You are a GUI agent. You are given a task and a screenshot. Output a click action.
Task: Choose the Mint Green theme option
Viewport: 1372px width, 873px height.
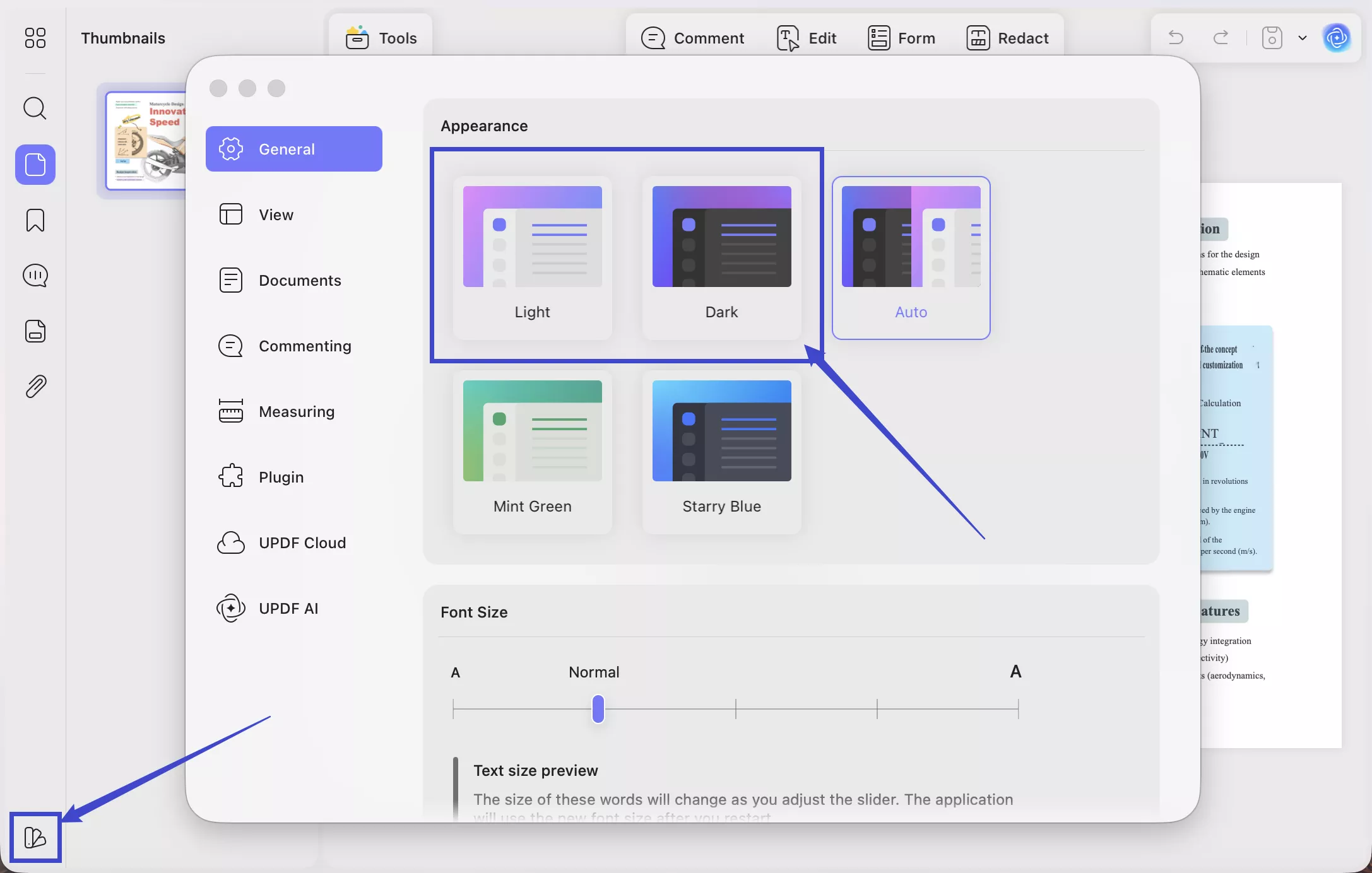click(x=532, y=452)
